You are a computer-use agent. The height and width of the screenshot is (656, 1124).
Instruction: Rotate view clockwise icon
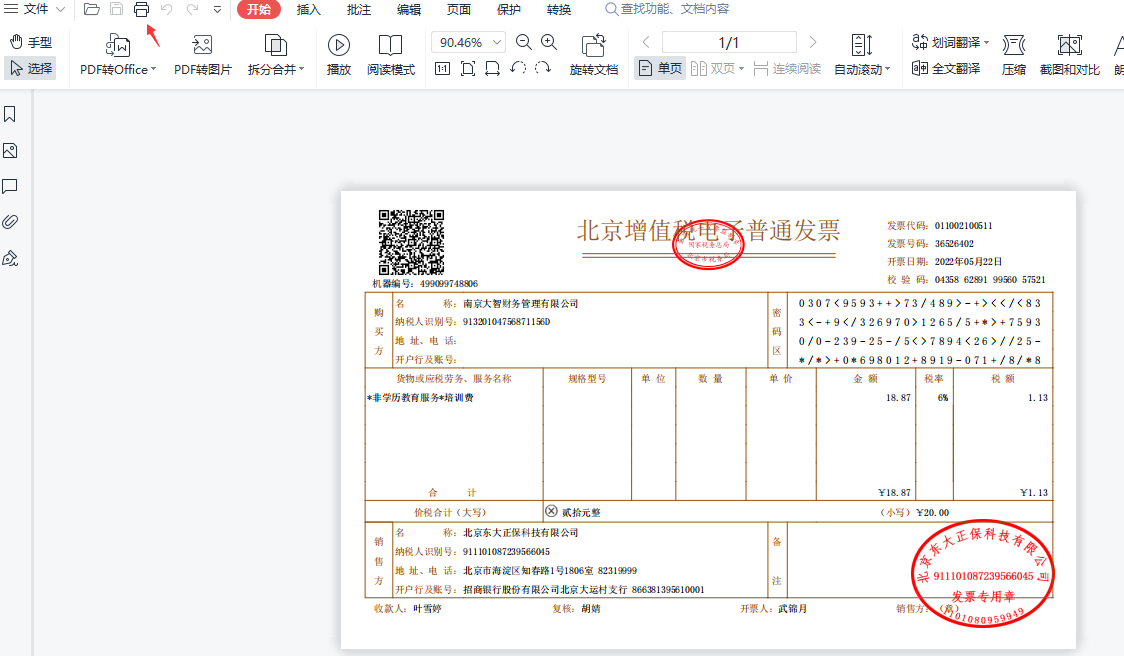(x=543, y=69)
